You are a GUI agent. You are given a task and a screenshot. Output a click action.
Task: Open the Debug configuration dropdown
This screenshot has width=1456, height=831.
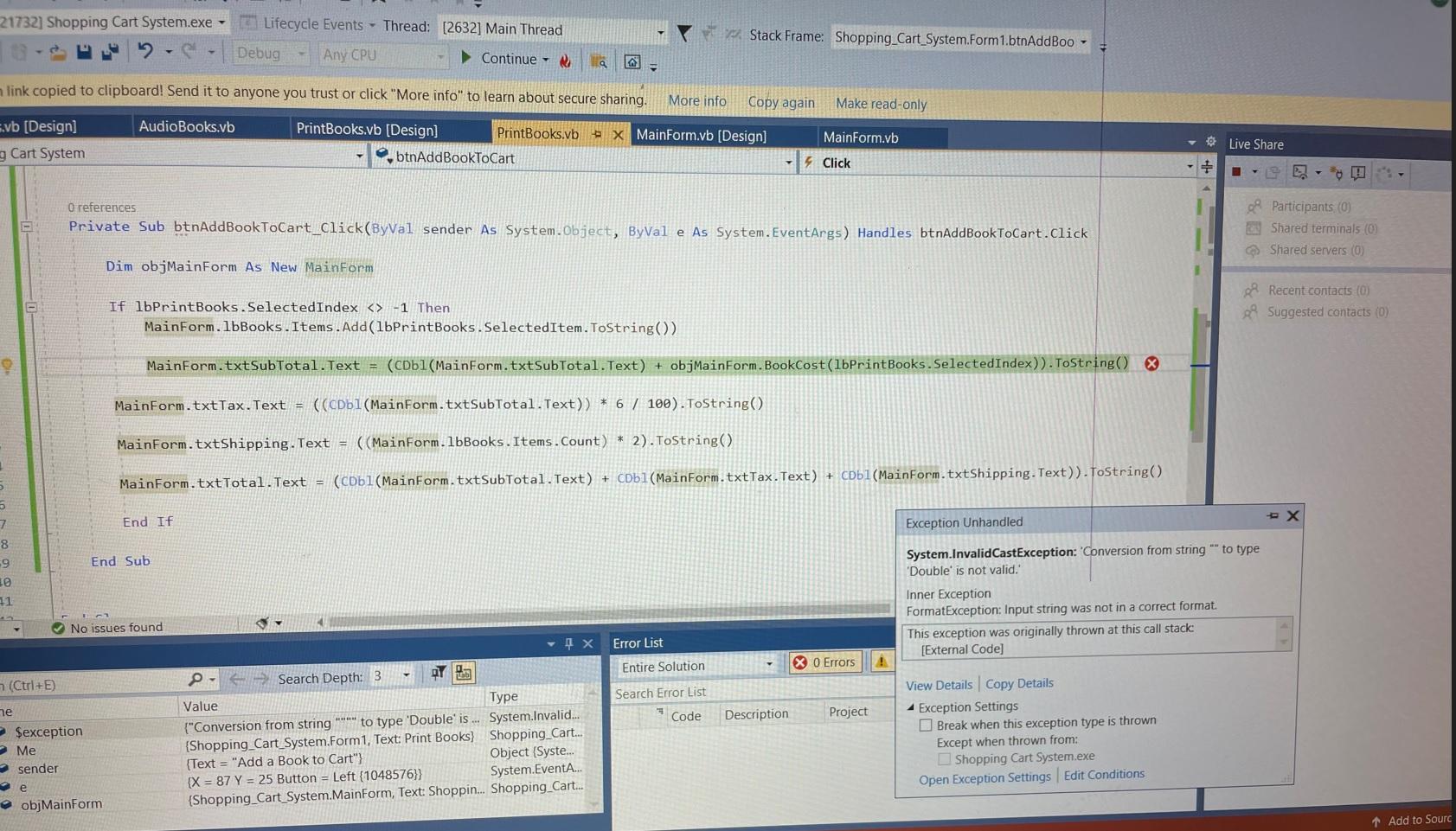point(301,54)
